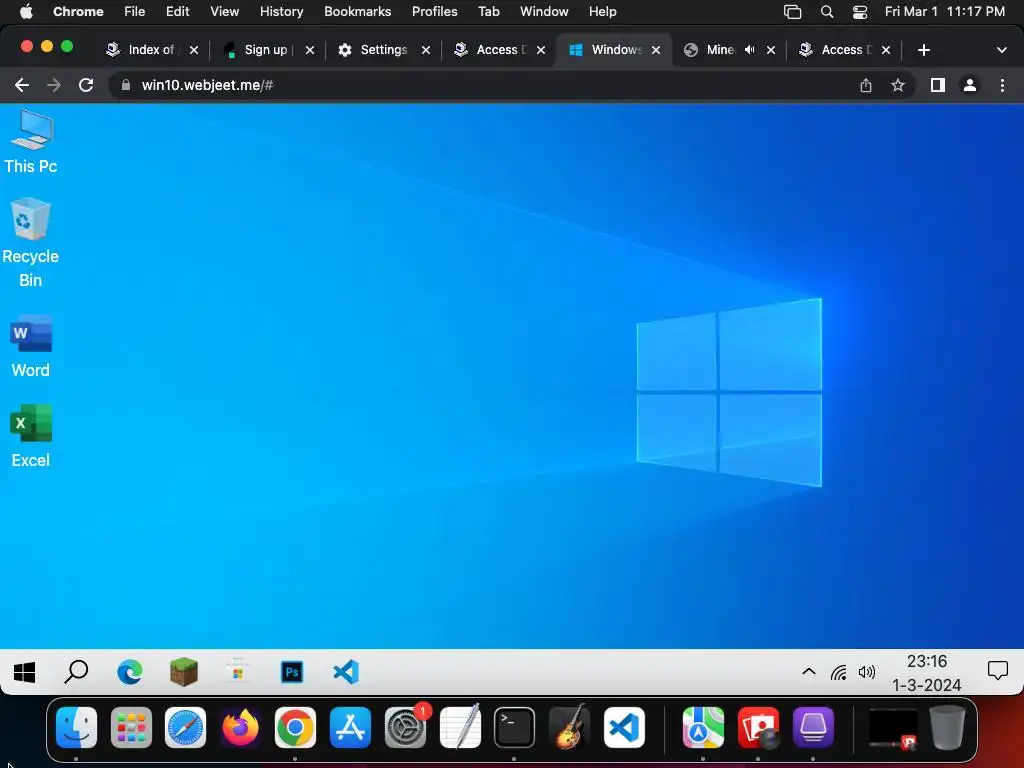Open the Recycle Bin desktop icon
Screen dimensions: 1024x768
click(31, 242)
